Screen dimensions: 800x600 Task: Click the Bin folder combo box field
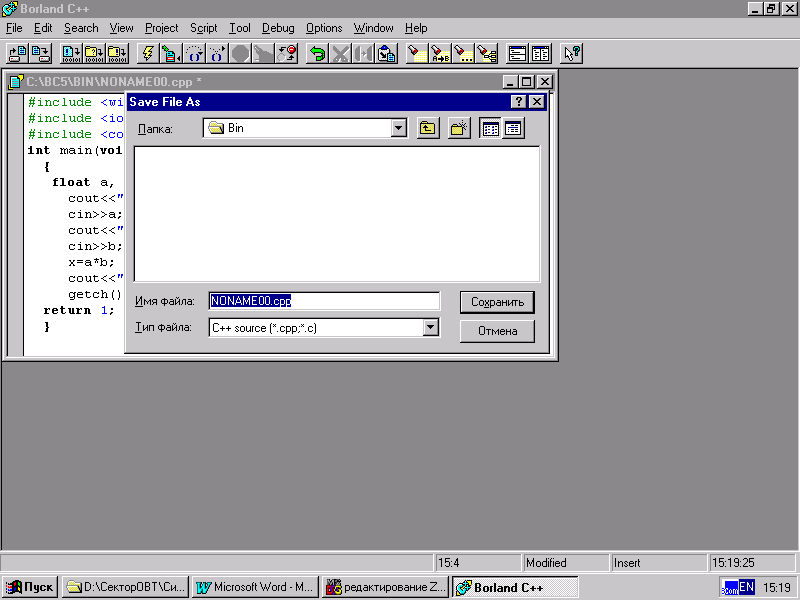pos(305,128)
